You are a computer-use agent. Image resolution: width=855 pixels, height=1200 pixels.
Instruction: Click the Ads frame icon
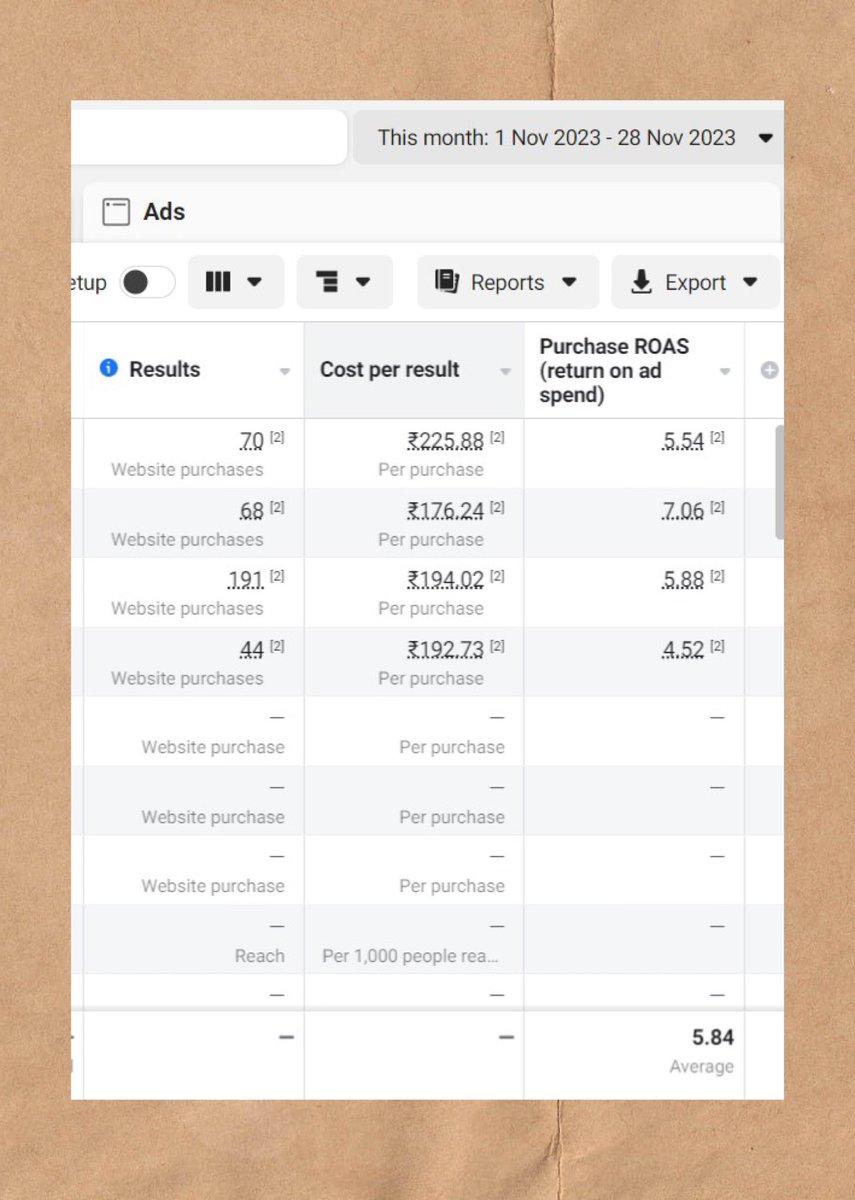coord(116,212)
